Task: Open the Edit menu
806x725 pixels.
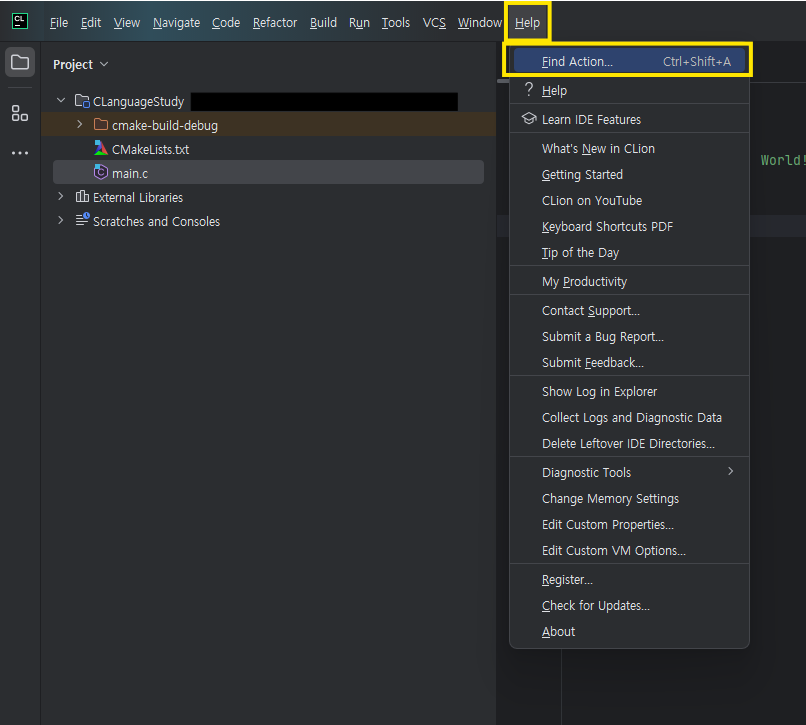Action: tap(90, 23)
